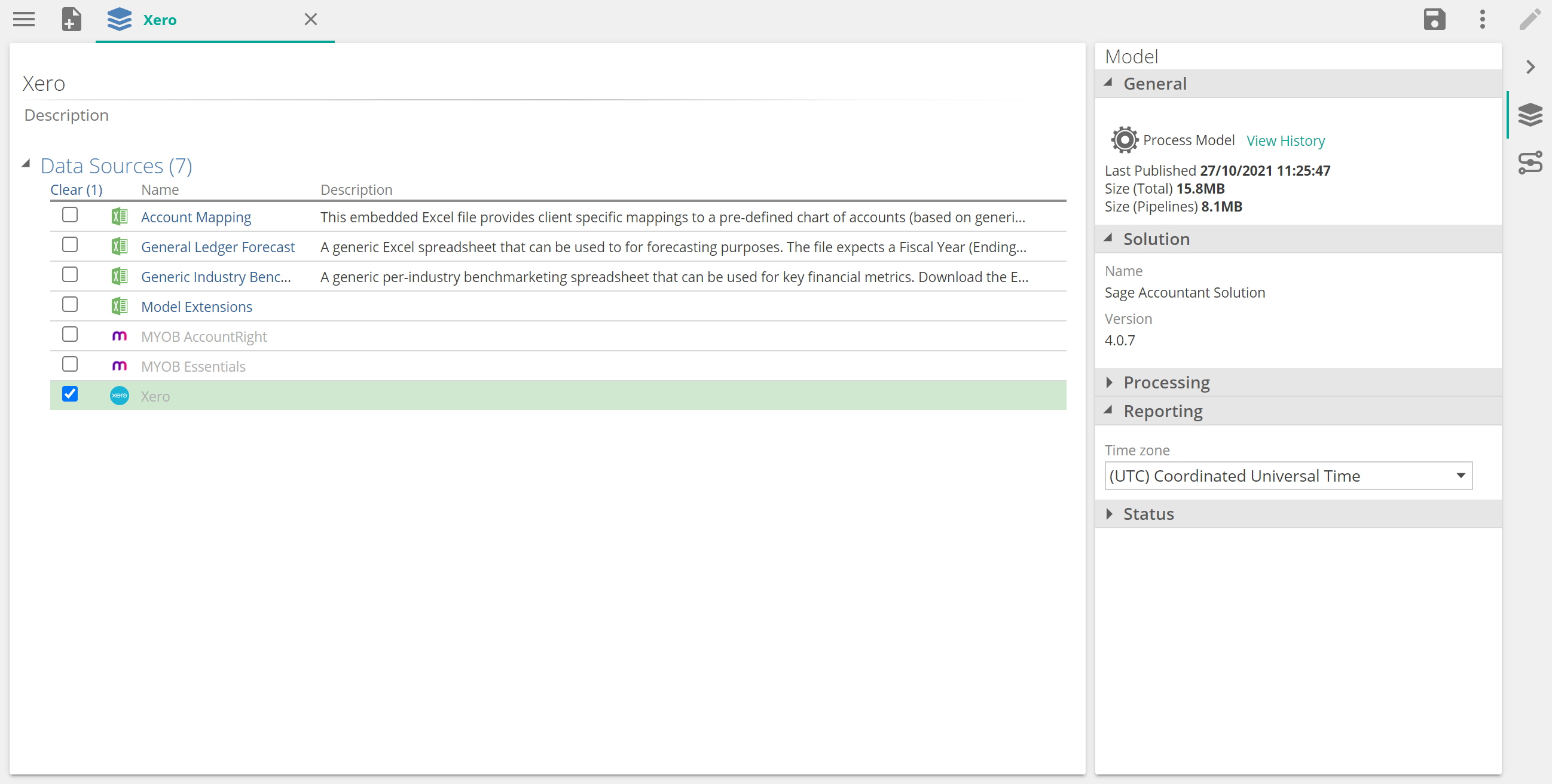Click the Description field under Xero title
Viewport: 1552px width, 784px height.
[x=66, y=115]
